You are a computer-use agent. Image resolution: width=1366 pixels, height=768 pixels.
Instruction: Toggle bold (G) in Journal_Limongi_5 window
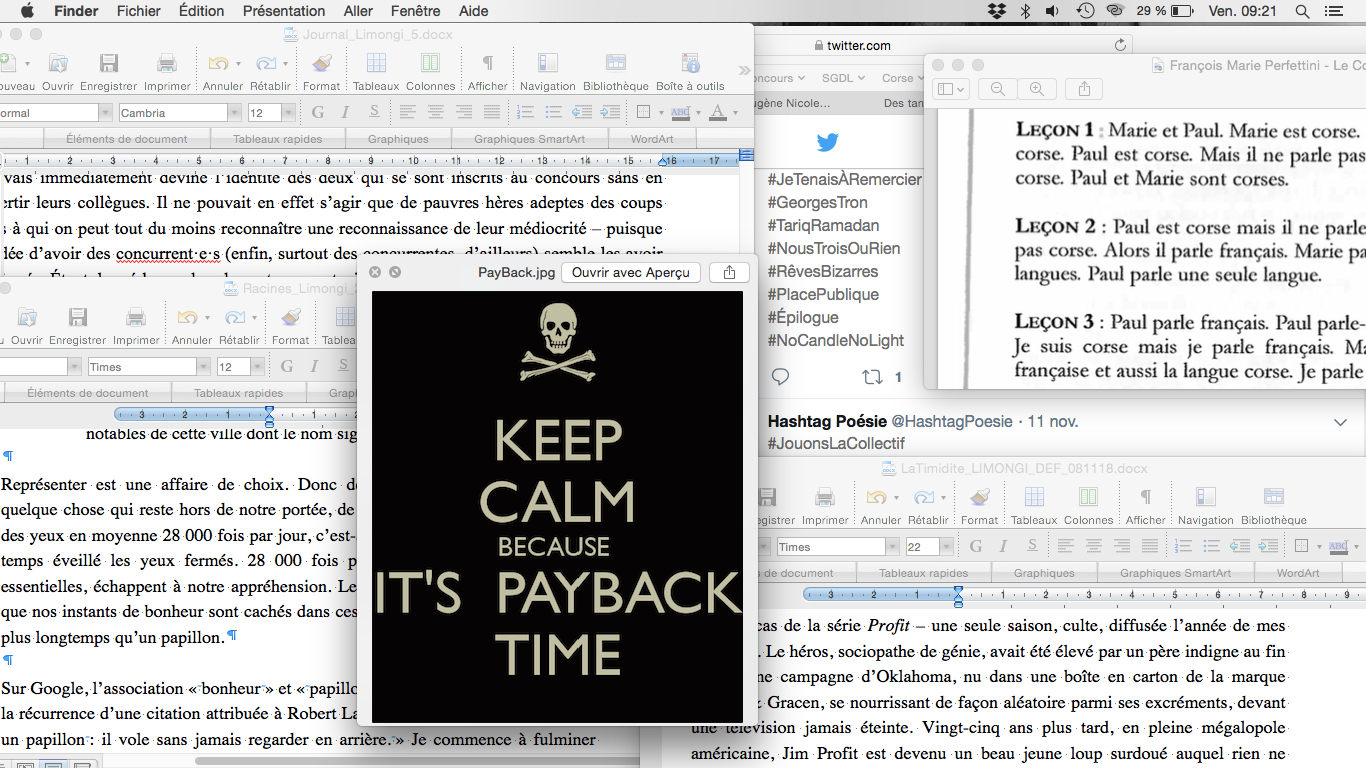[x=317, y=113]
